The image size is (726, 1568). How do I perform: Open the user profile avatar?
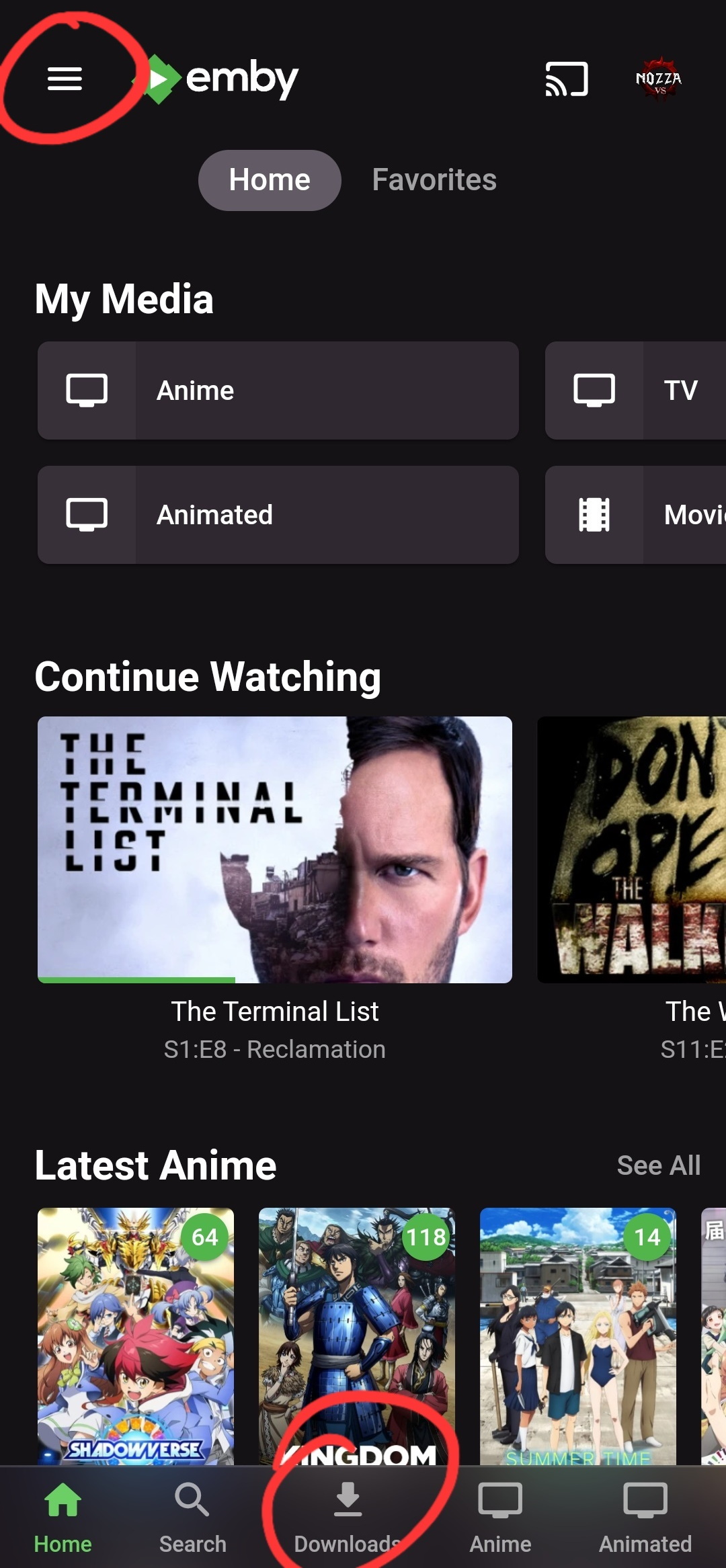pos(659,79)
